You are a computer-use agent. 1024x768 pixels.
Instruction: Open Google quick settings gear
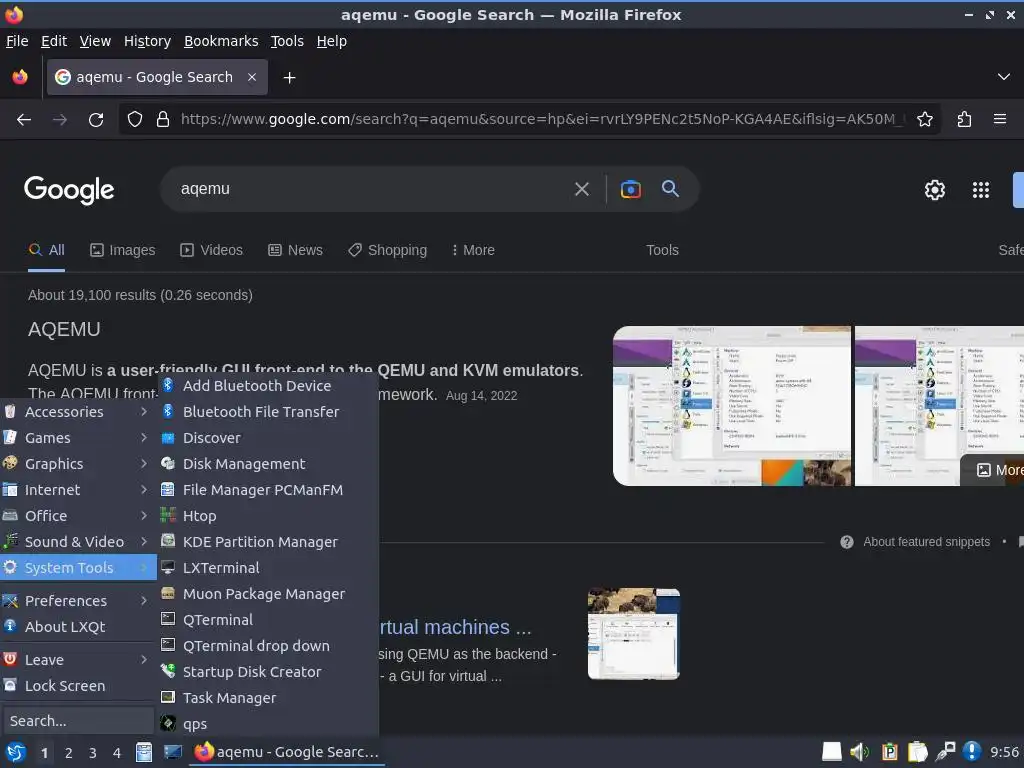[935, 189]
